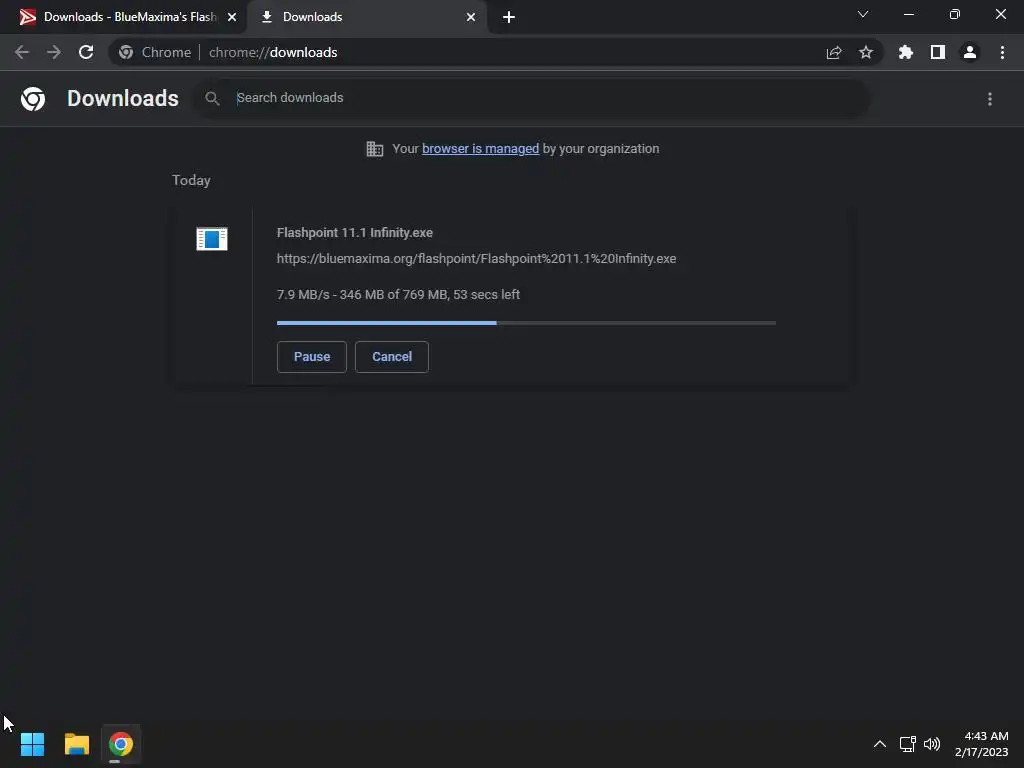Open a new tab
Image resolution: width=1024 pixels, height=768 pixels.
pyautogui.click(x=509, y=17)
